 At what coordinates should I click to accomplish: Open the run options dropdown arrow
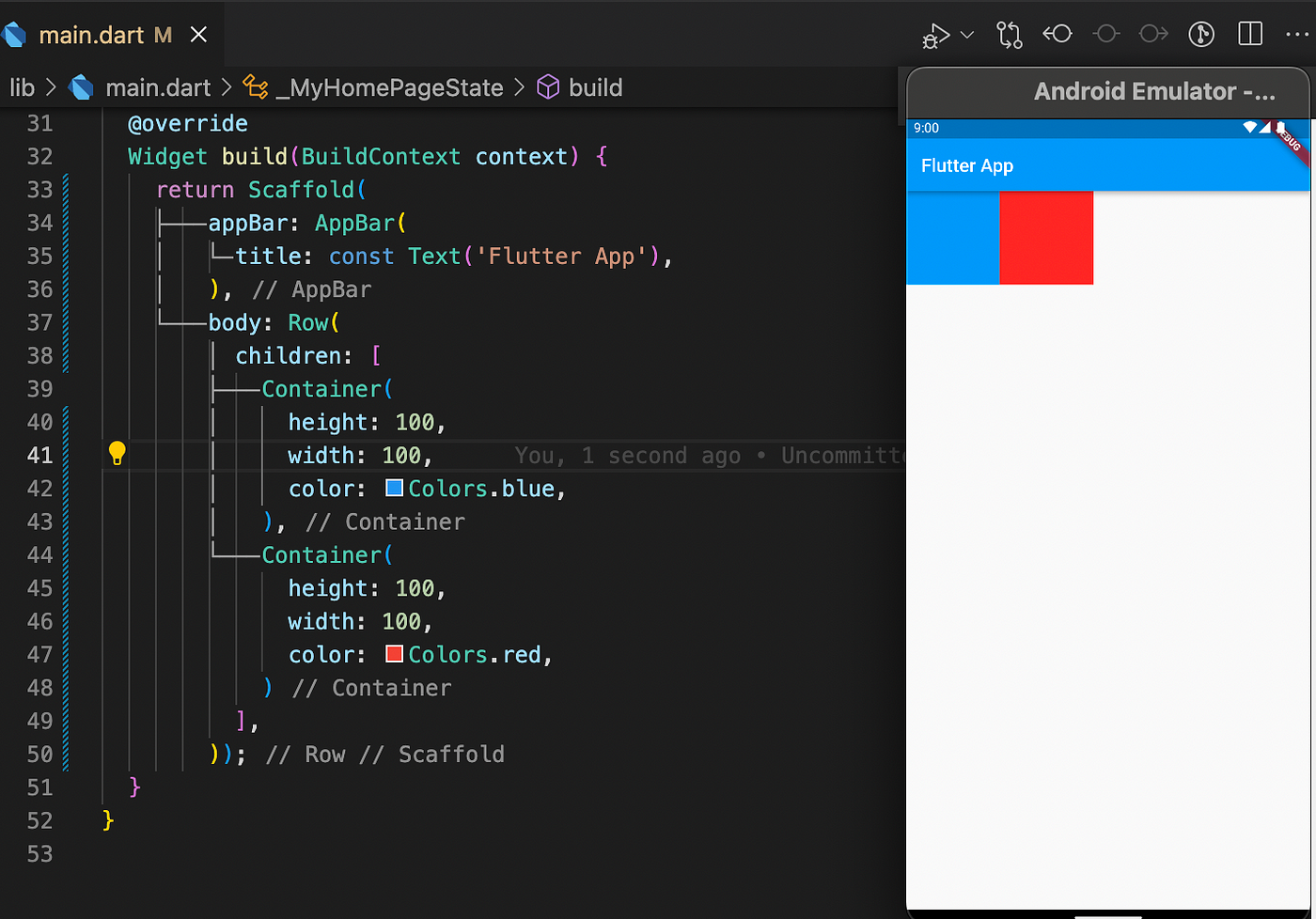coord(967,36)
